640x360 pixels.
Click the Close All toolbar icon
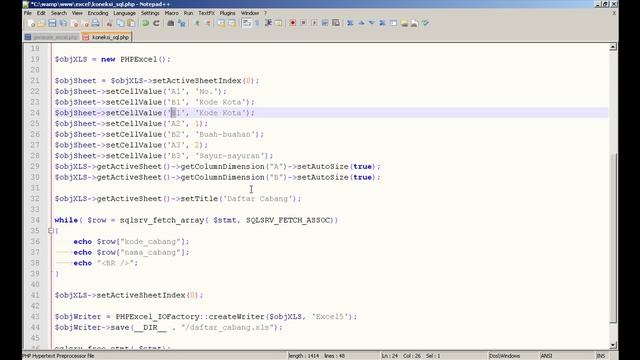85,23
